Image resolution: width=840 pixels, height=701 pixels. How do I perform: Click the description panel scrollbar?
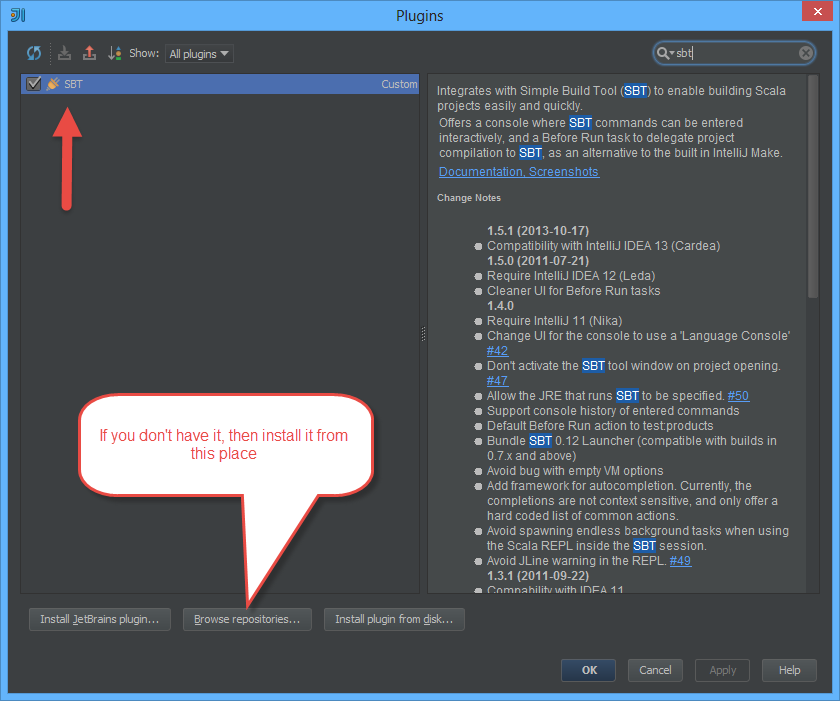[x=813, y=186]
